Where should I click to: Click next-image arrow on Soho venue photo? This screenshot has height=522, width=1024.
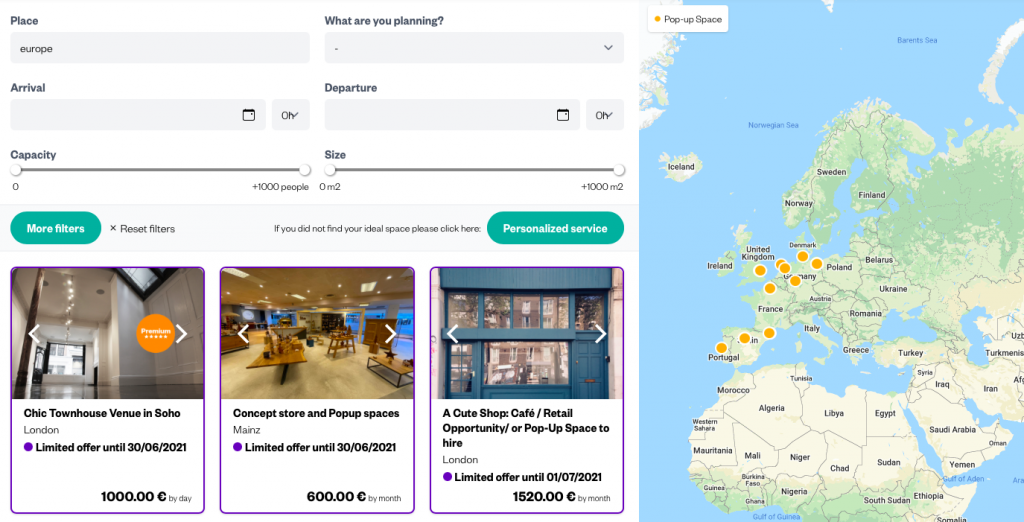[x=182, y=334]
